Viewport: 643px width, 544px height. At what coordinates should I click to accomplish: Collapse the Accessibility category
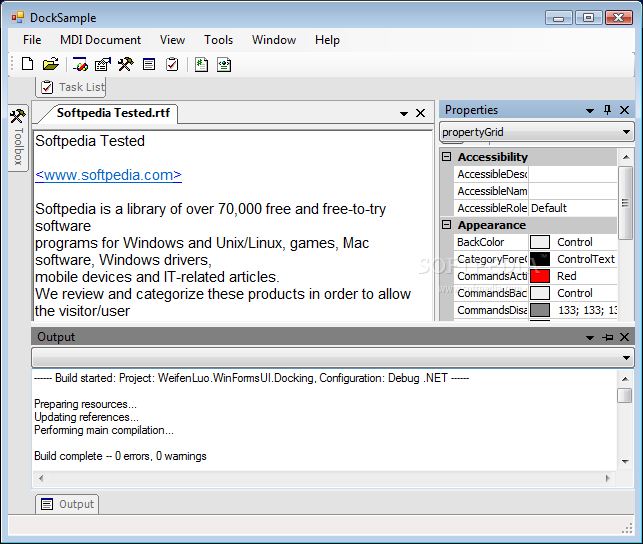click(x=447, y=157)
